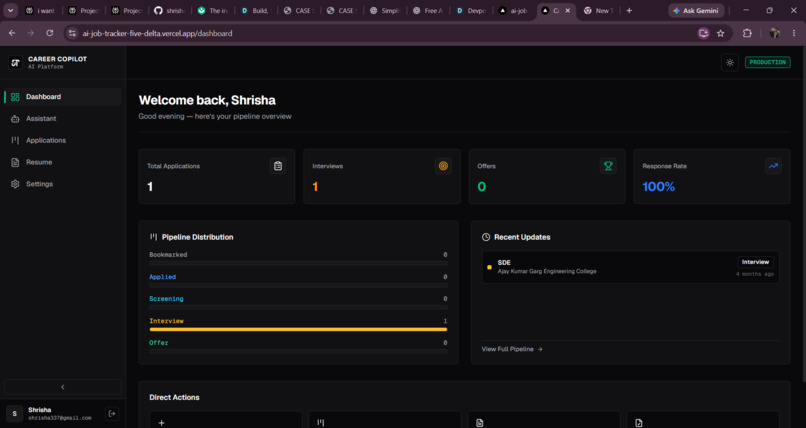Click the Interview status badge on SDE
This screenshot has height=428, width=806.
[755, 262]
